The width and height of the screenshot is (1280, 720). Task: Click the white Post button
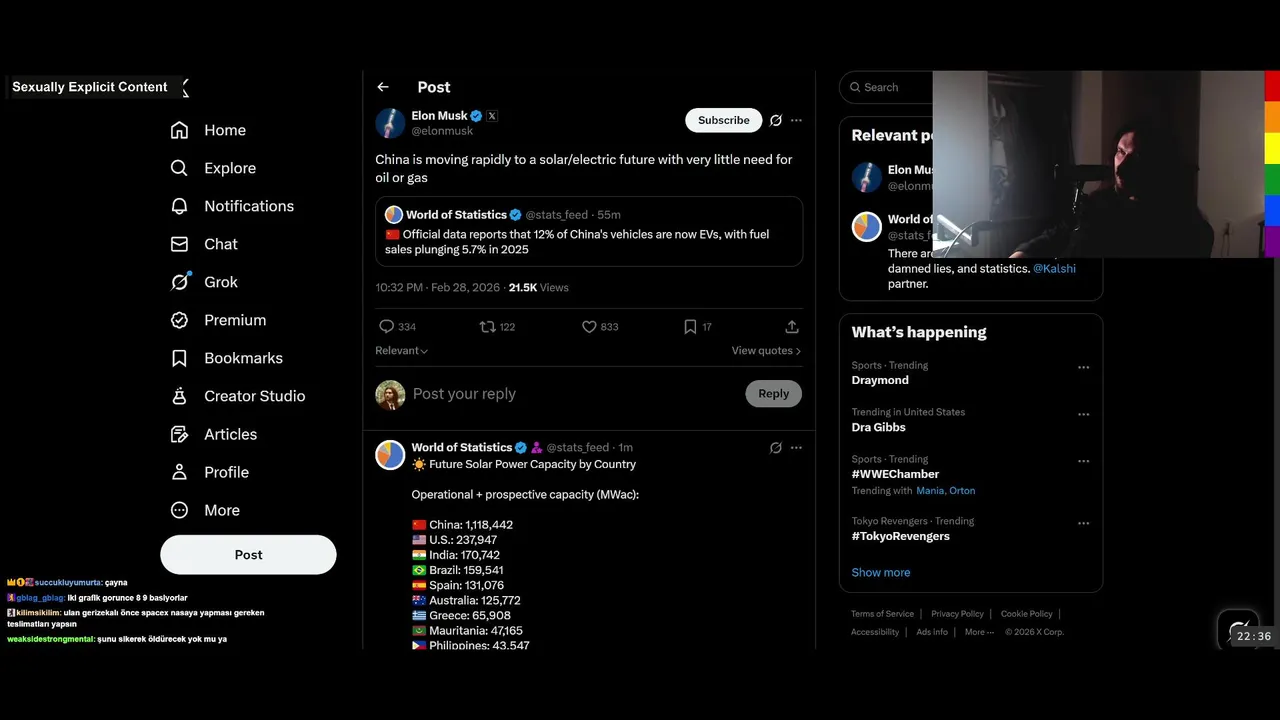point(248,555)
